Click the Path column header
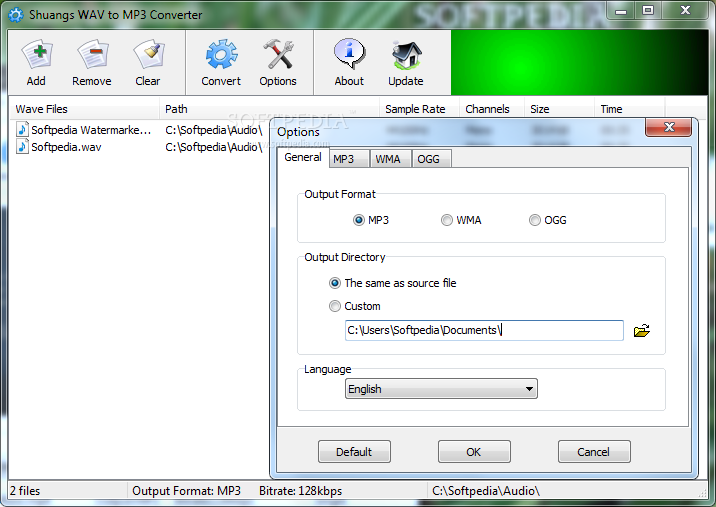Image resolution: width=716 pixels, height=507 pixels. click(x=269, y=109)
